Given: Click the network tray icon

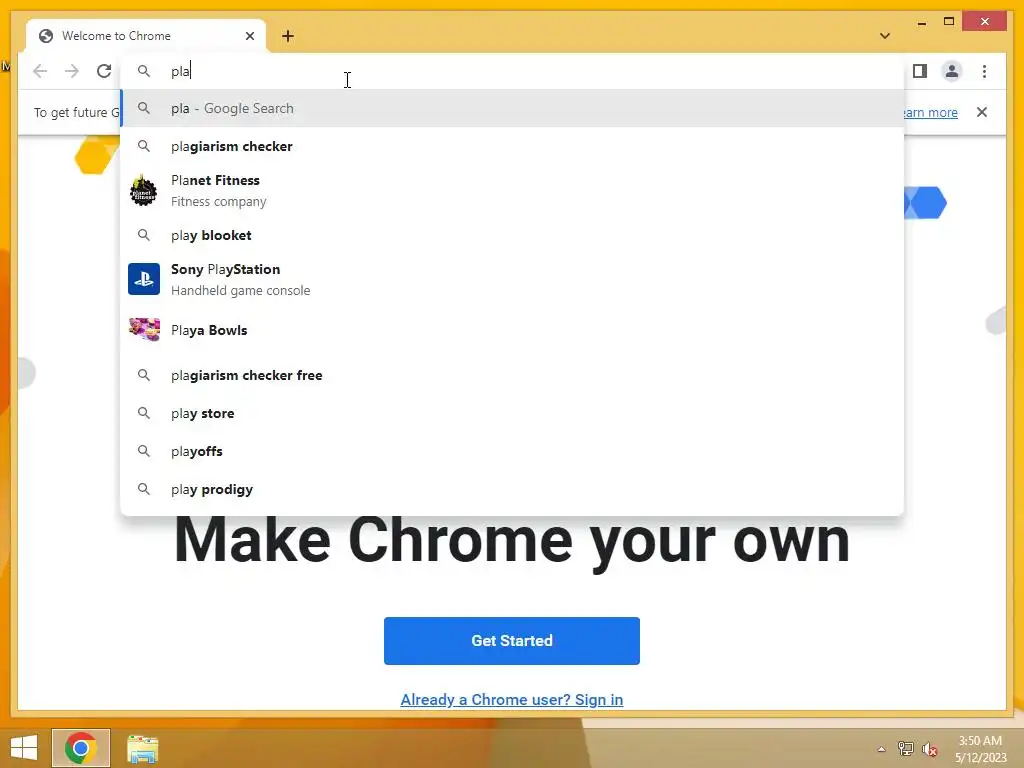Looking at the screenshot, I should click(906, 748).
